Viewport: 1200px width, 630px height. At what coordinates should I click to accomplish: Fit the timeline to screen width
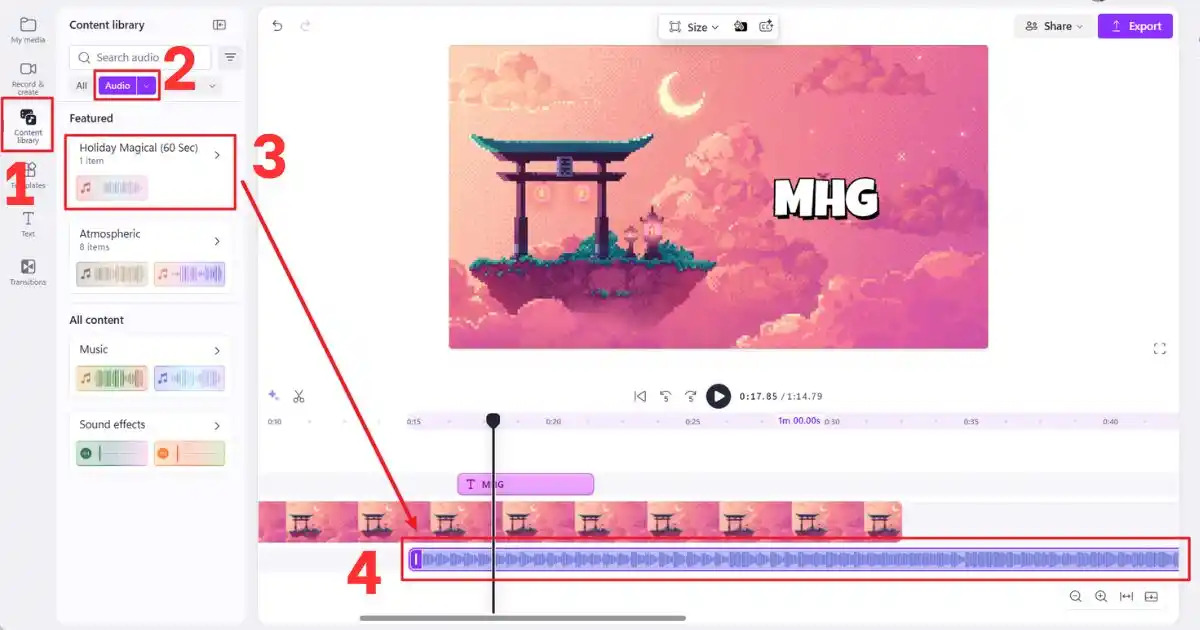point(1126,596)
